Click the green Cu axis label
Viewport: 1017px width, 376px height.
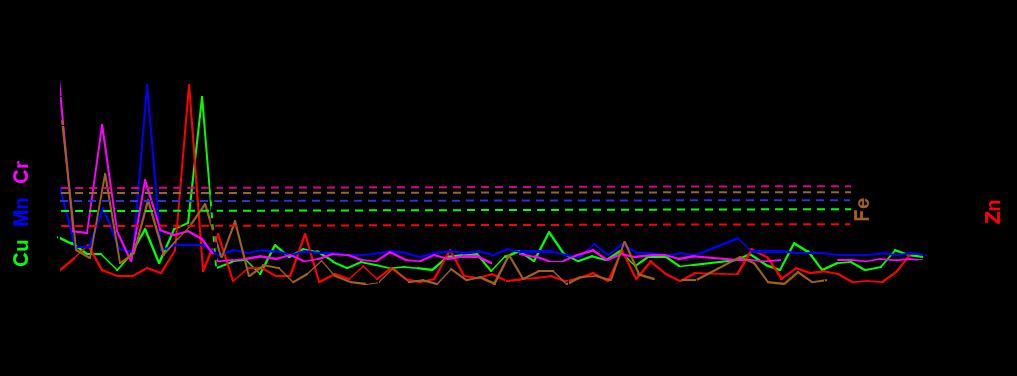(21, 252)
